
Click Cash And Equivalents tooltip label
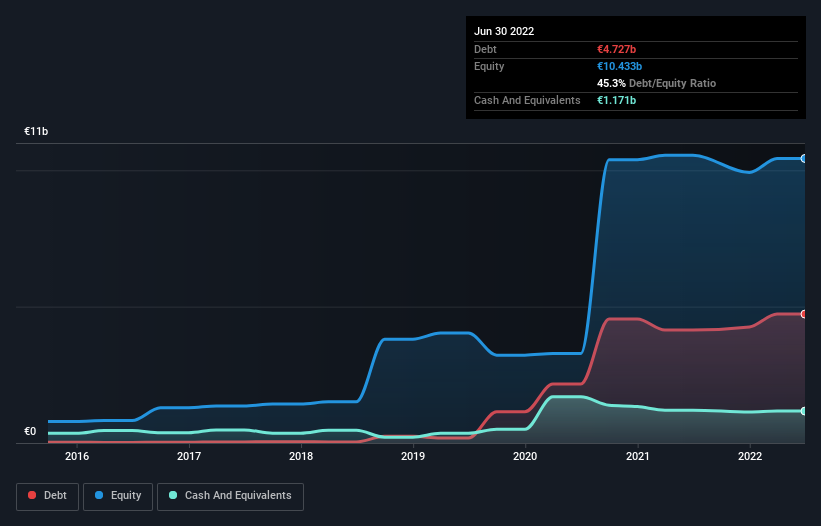[x=527, y=100]
